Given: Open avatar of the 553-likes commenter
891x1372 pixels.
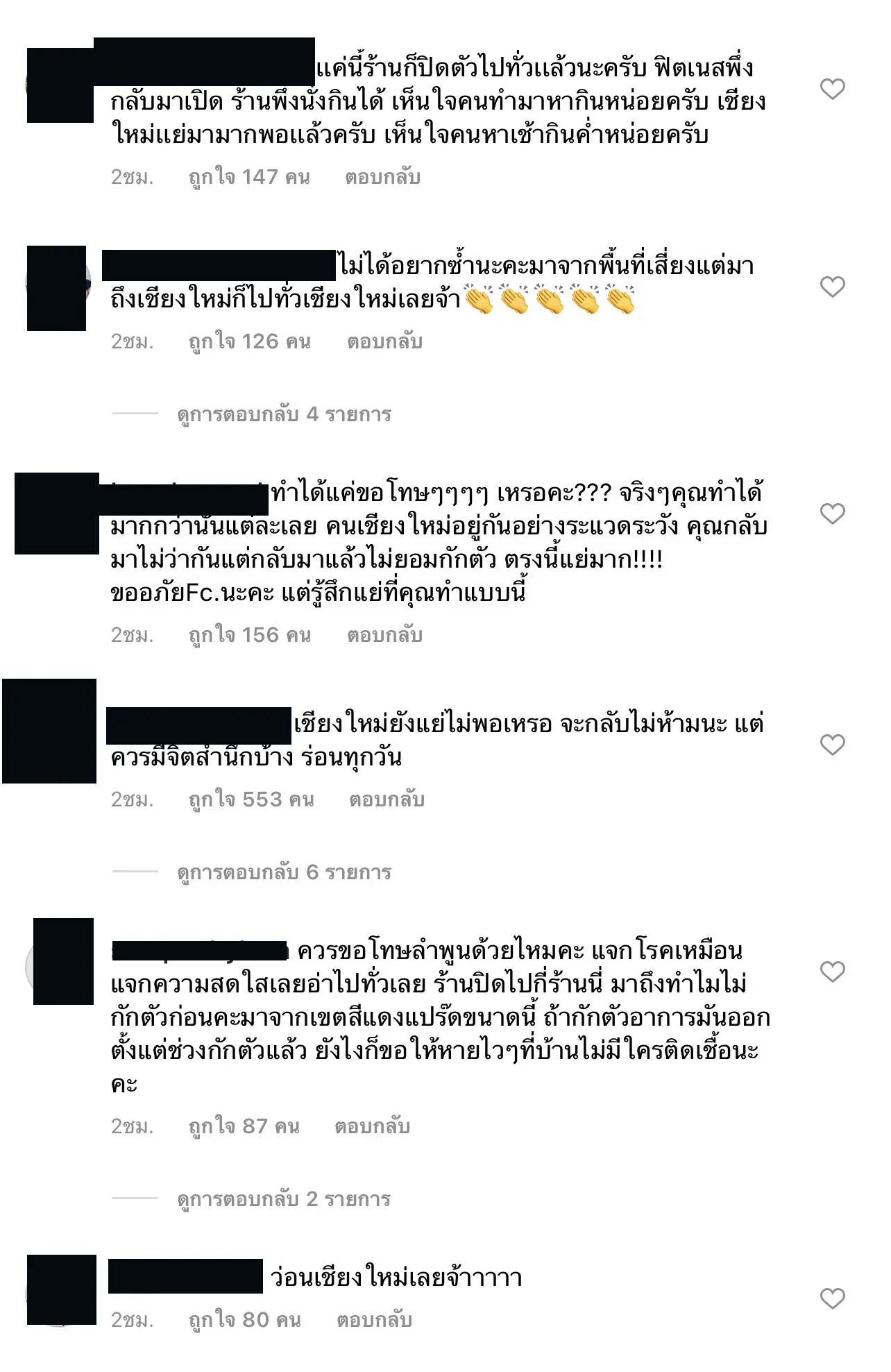Looking at the screenshot, I should pos(49,731).
